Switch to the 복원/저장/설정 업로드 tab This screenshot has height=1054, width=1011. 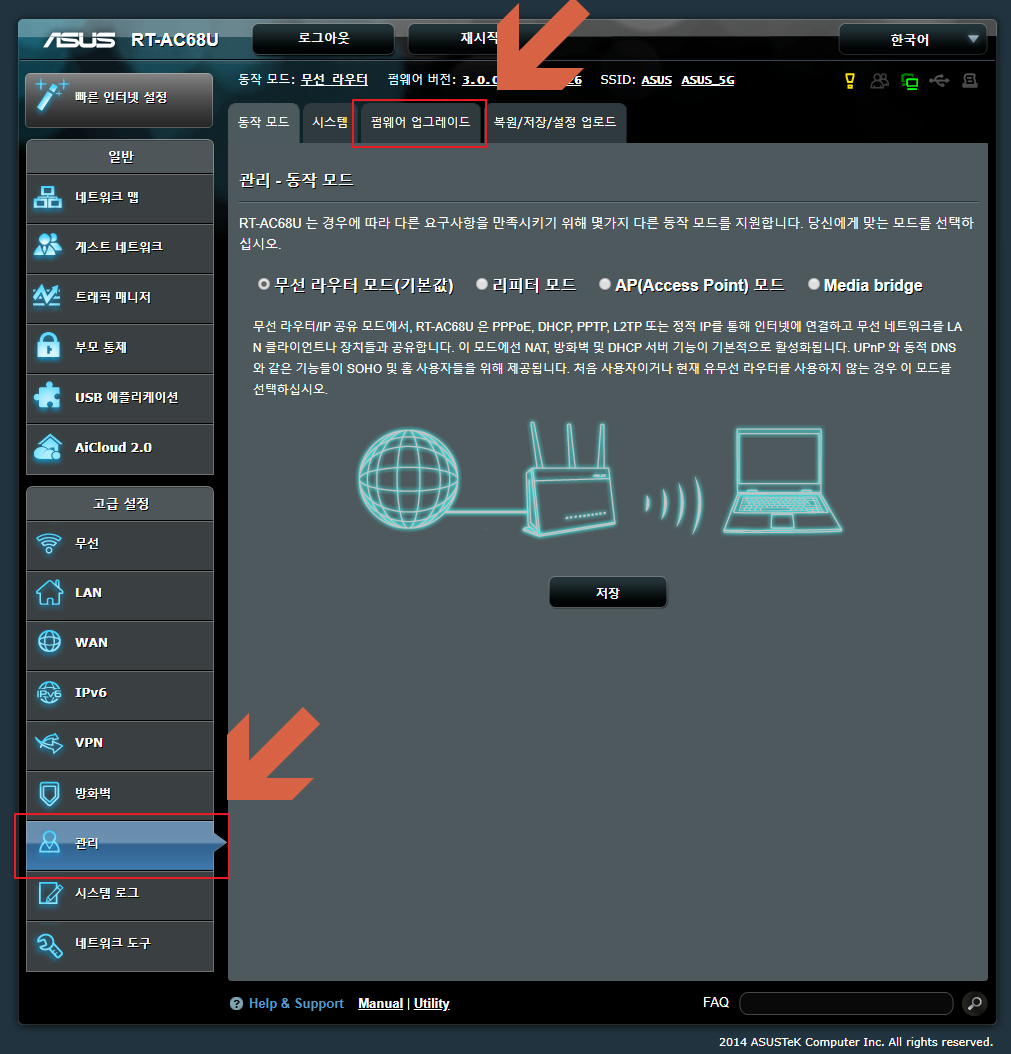point(555,122)
